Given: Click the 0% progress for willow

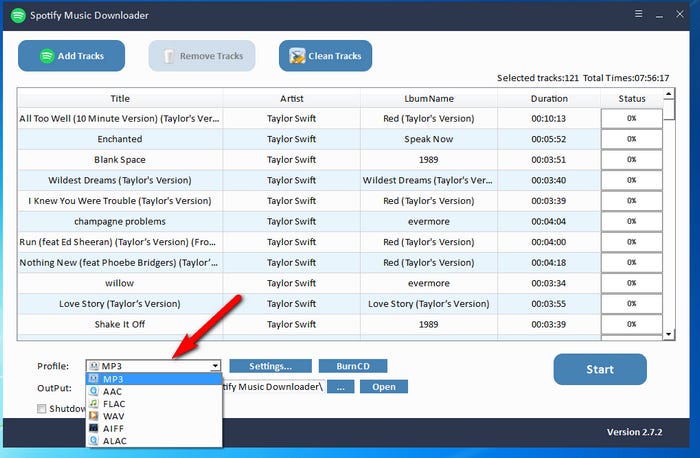Looking at the screenshot, I should [x=631, y=283].
